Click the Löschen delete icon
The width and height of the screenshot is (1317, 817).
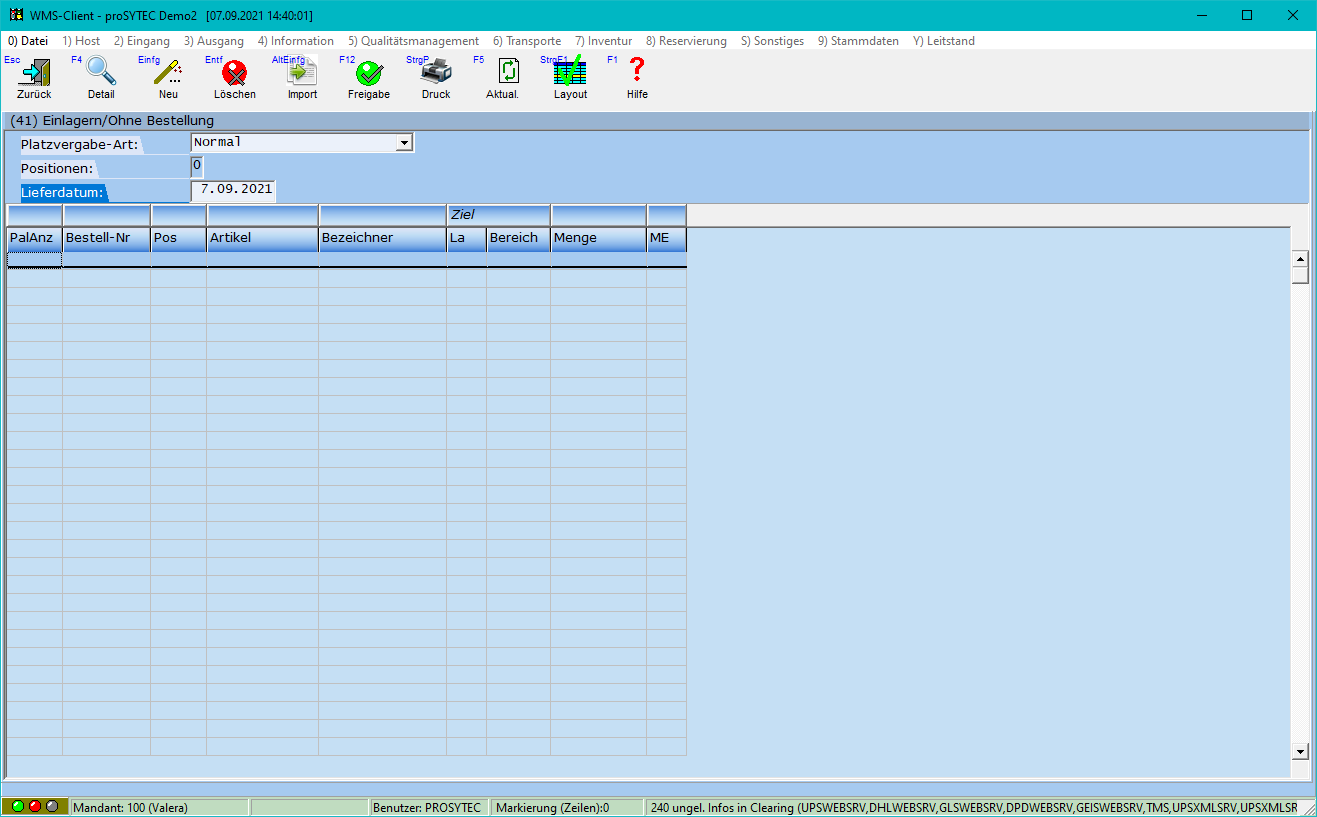click(235, 74)
